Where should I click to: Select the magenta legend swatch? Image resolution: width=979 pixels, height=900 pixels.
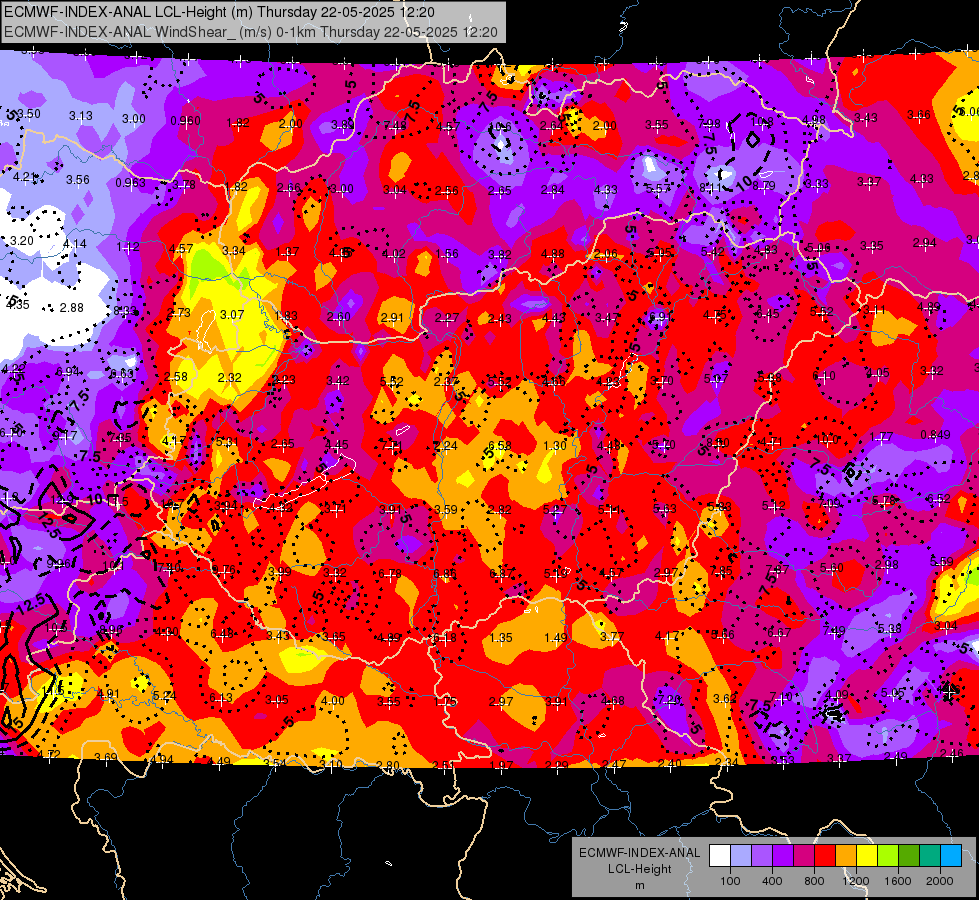(x=804, y=855)
